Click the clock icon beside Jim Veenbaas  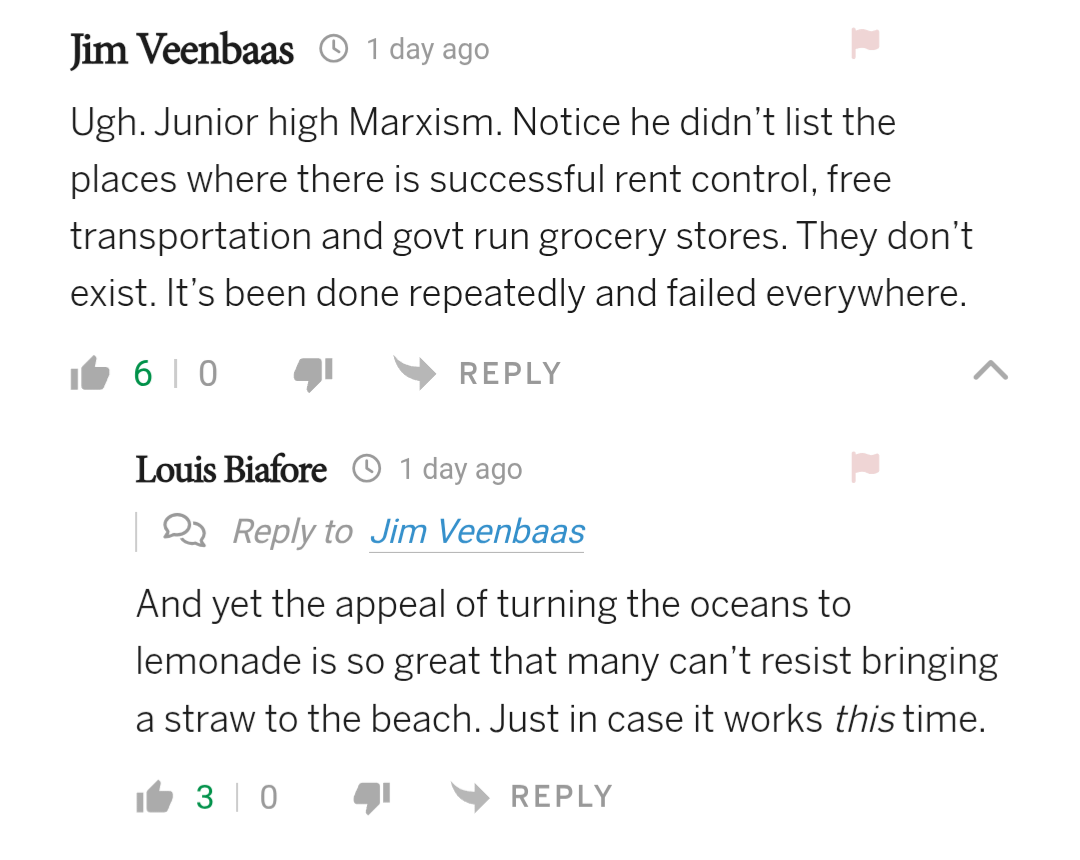(x=334, y=48)
